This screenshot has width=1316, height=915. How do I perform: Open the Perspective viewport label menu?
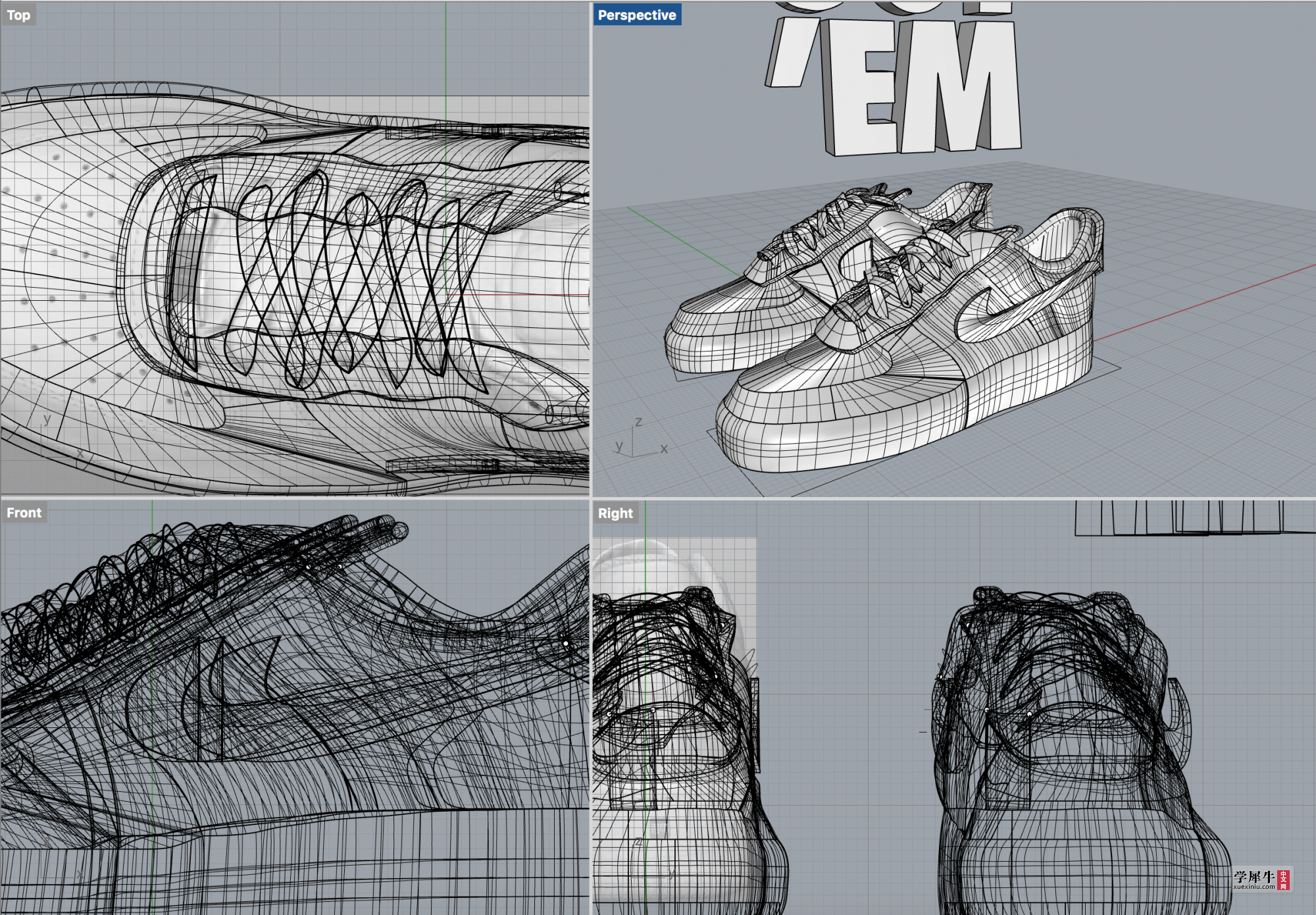point(637,14)
